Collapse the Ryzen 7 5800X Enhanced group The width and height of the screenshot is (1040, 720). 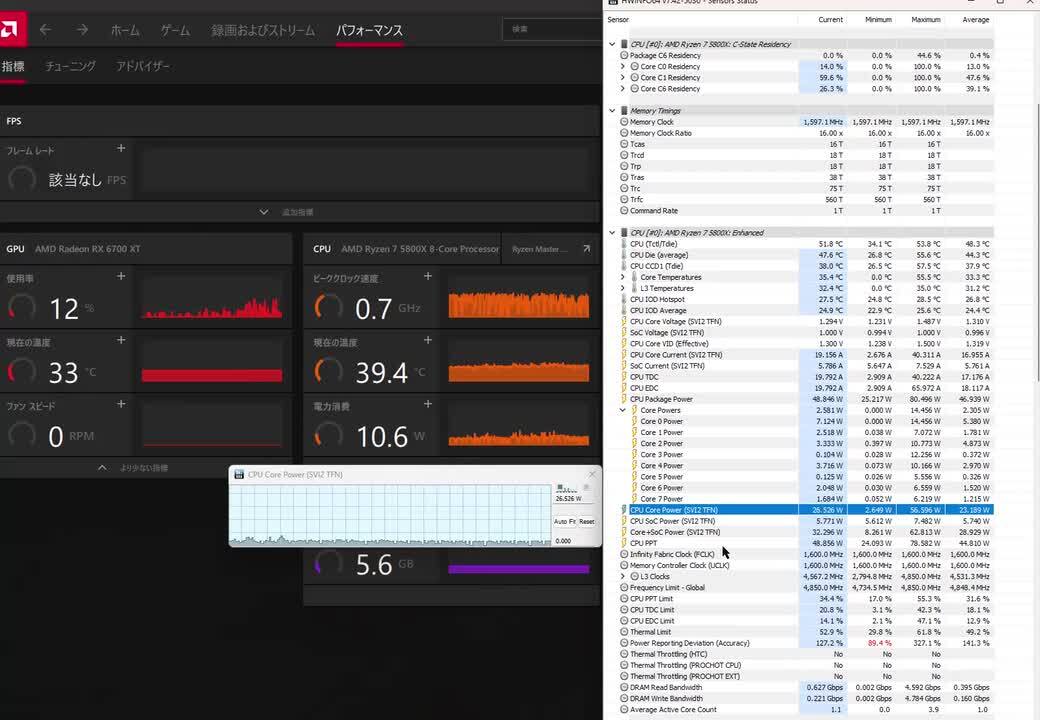[x=612, y=233]
